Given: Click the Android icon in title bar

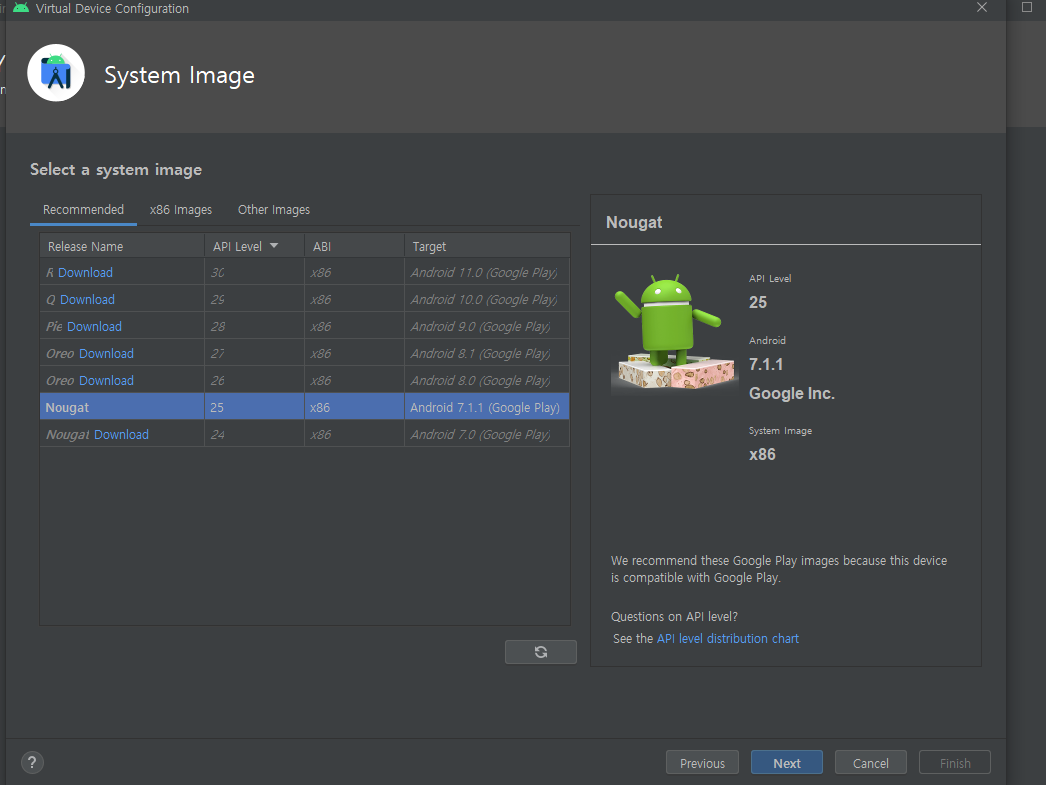Looking at the screenshot, I should (x=21, y=8).
